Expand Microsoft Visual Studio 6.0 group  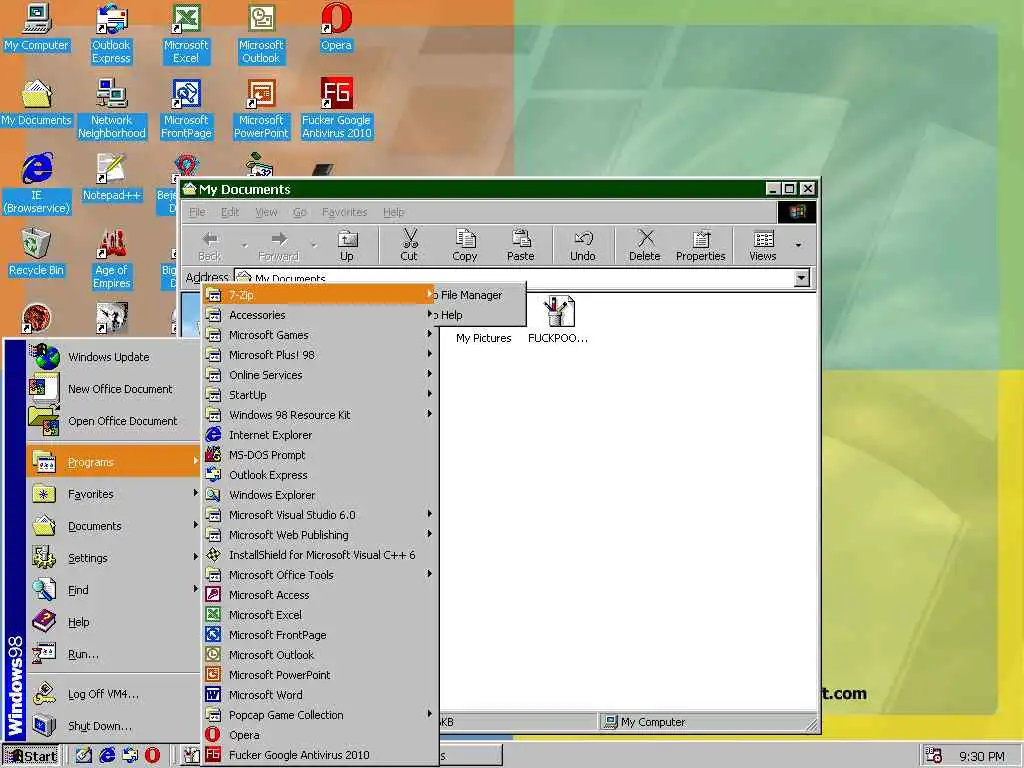(x=319, y=515)
